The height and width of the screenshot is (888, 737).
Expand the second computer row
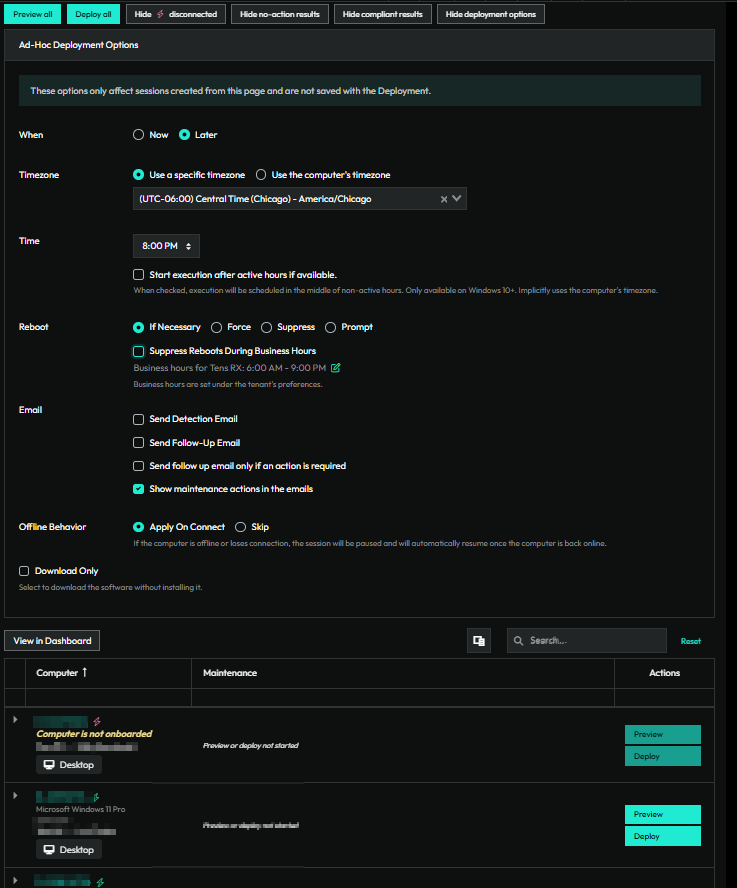click(x=15, y=796)
